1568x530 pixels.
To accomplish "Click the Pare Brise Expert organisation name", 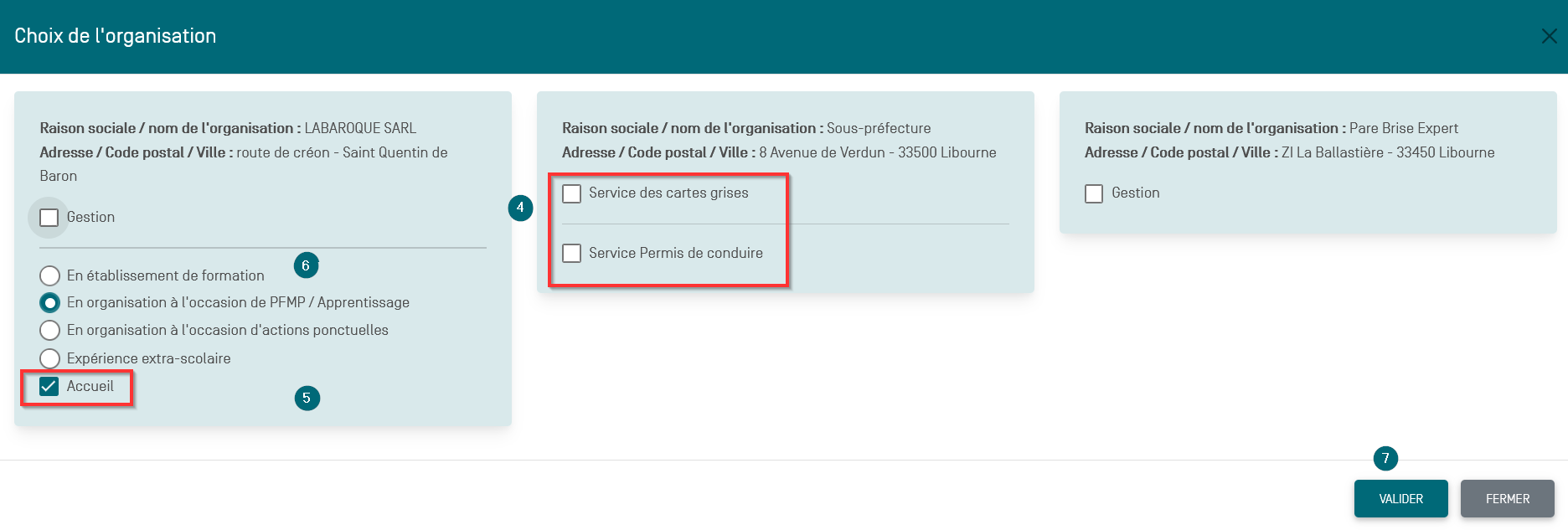I will (1404, 128).
